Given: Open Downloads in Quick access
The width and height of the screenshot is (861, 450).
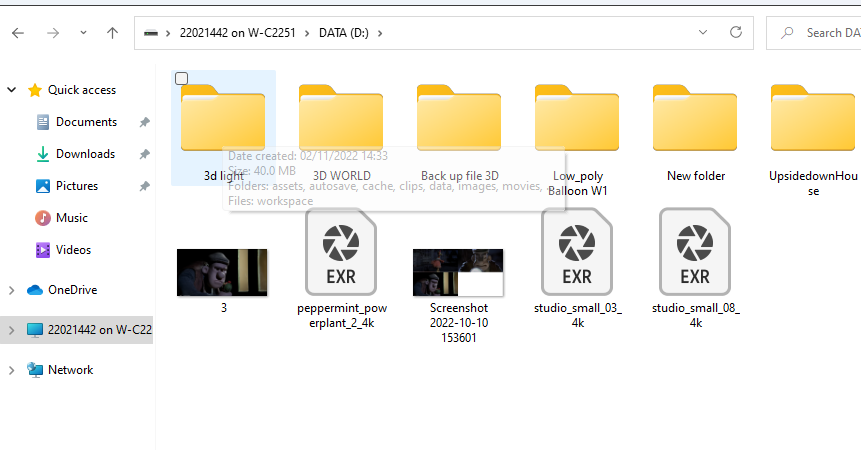Looking at the screenshot, I should [85, 154].
